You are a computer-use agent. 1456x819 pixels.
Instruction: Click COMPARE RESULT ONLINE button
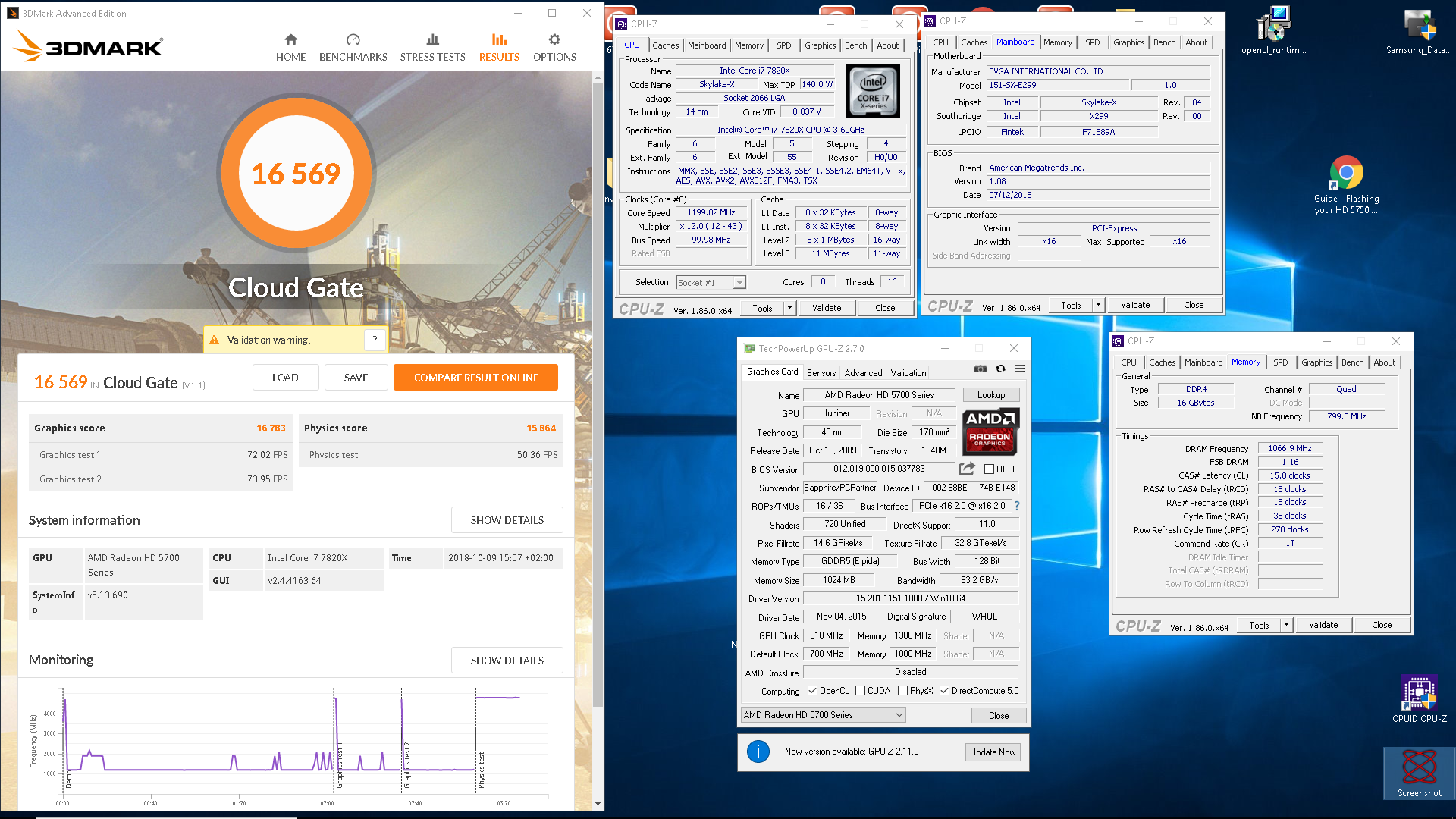[475, 378]
